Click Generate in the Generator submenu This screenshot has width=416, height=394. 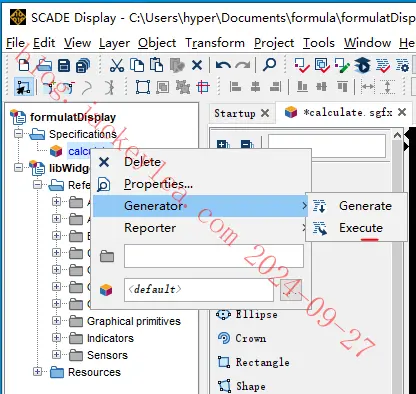click(356, 206)
